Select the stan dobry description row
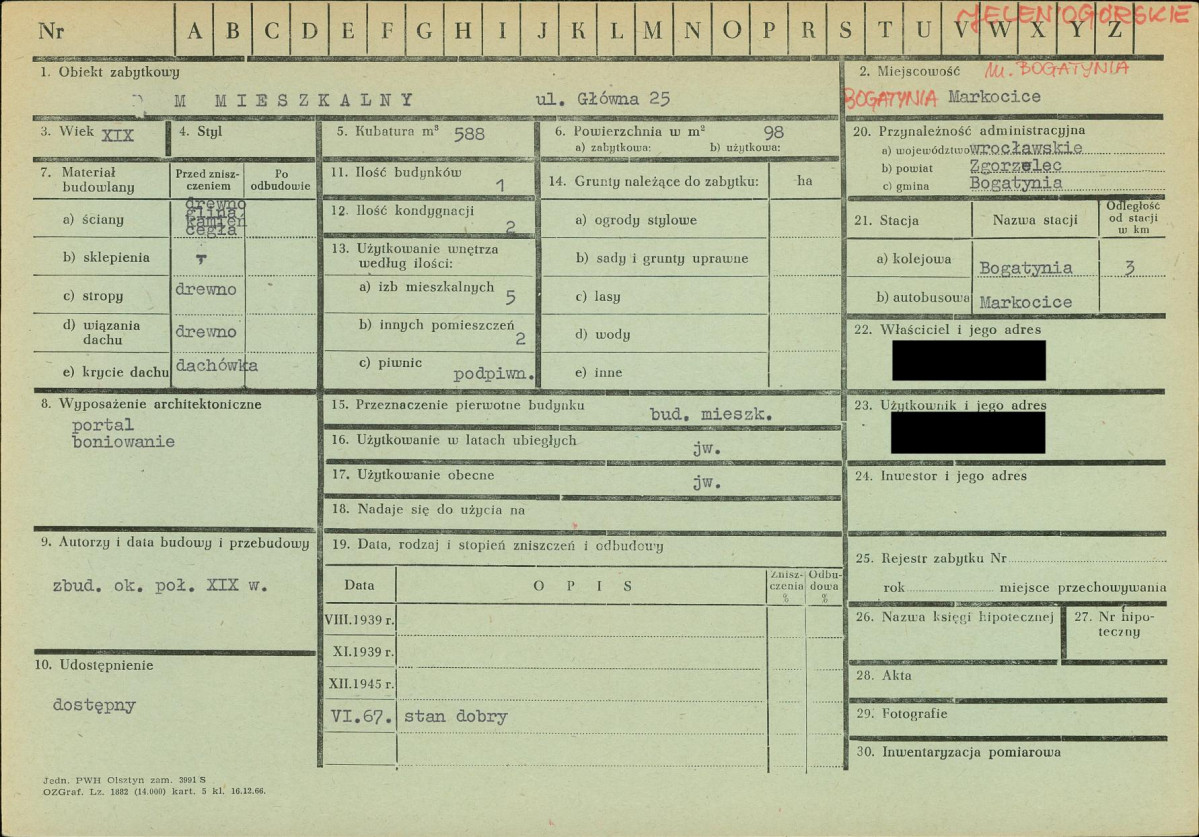 click(581, 717)
